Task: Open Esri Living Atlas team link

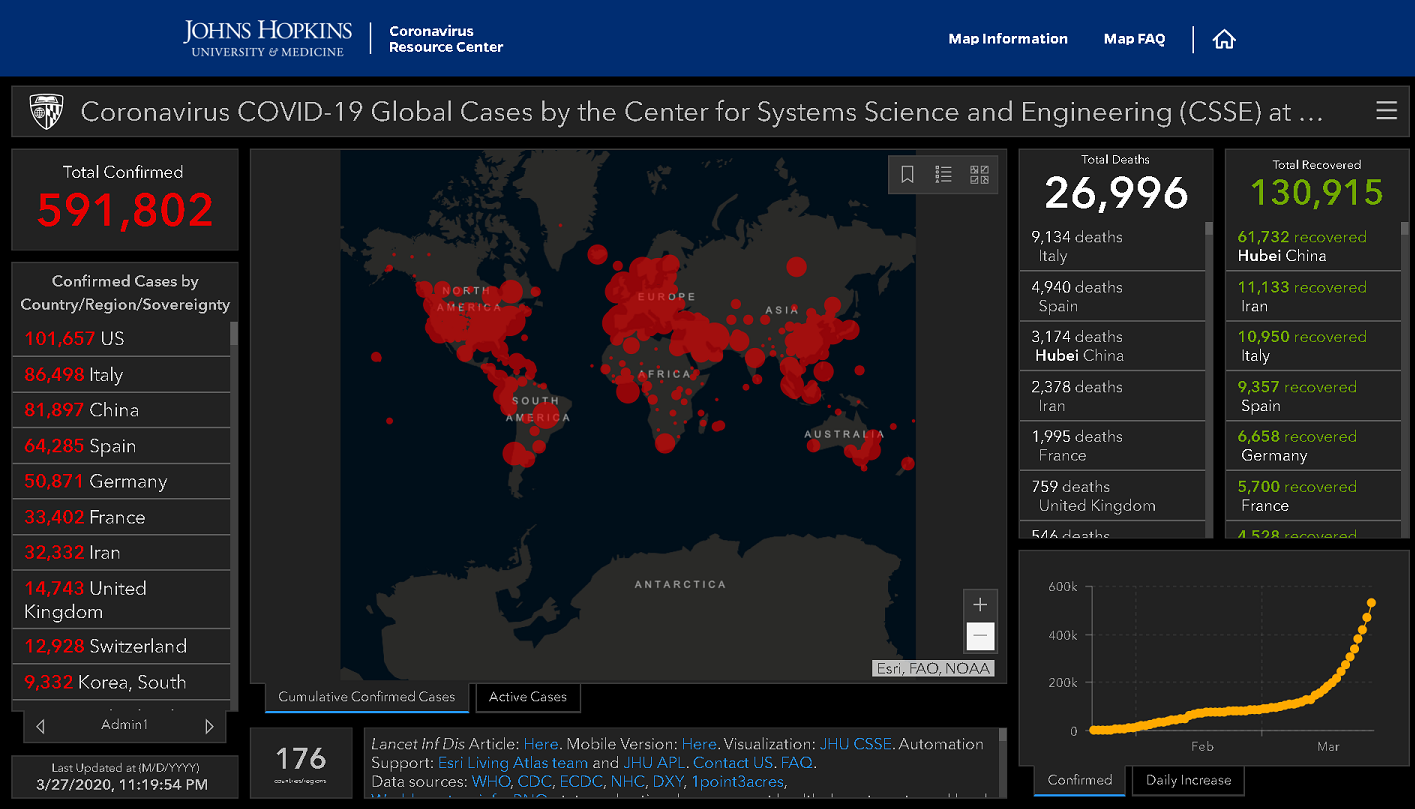Action: pos(513,763)
